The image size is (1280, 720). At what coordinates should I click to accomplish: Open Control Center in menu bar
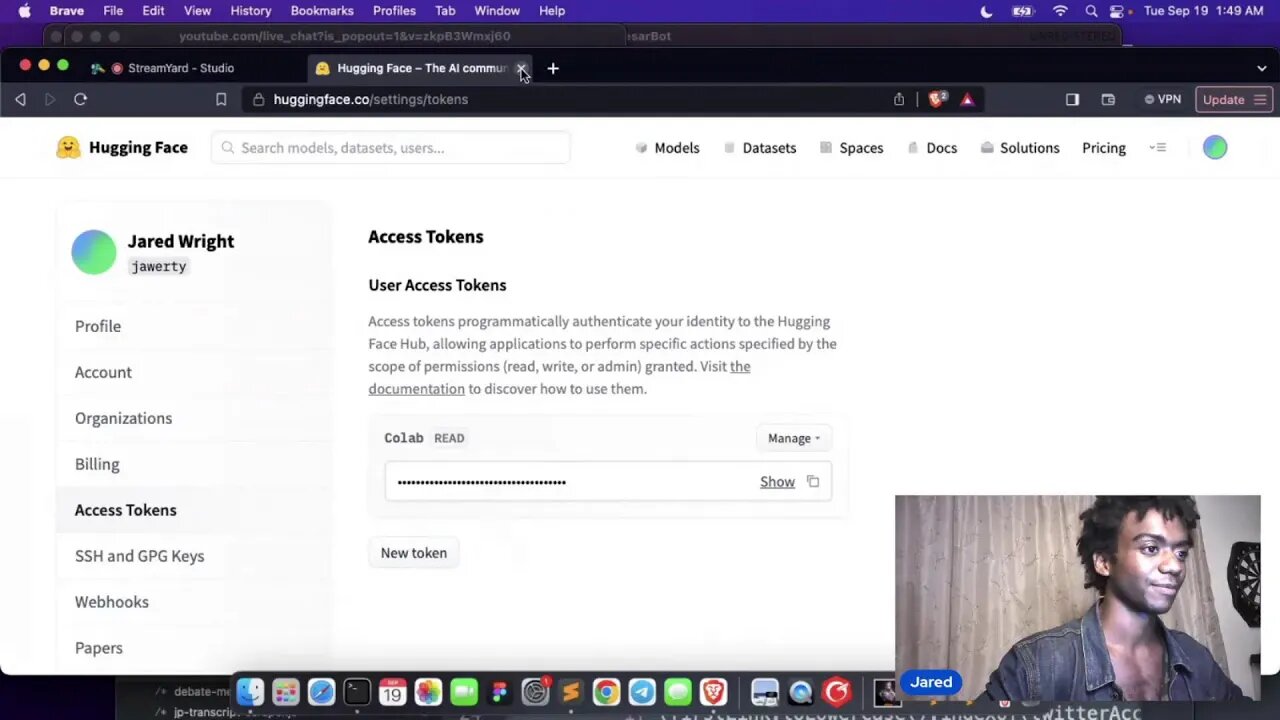1119,11
